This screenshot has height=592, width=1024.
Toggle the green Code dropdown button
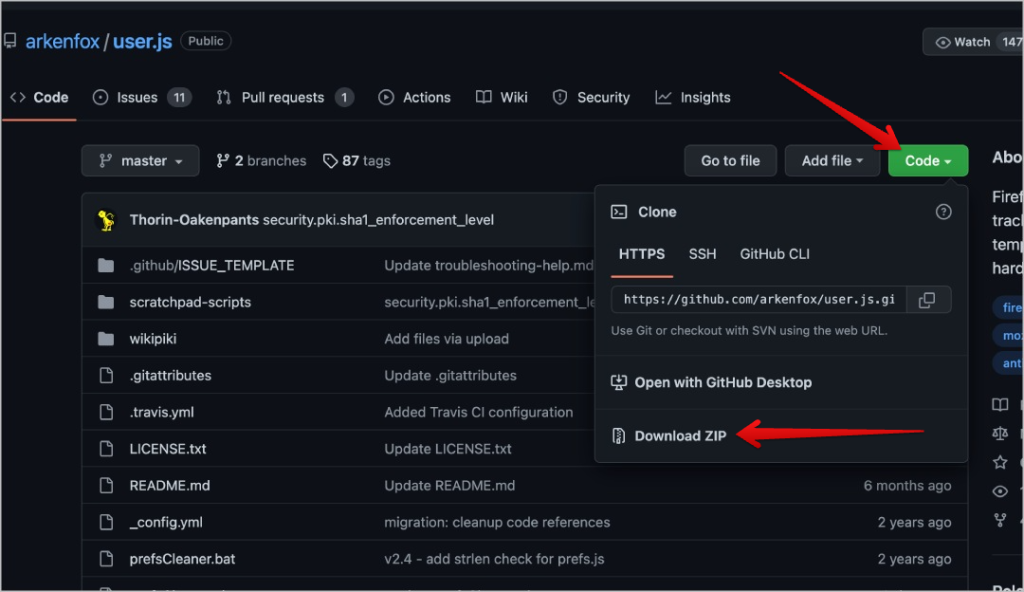pos(927,161)
